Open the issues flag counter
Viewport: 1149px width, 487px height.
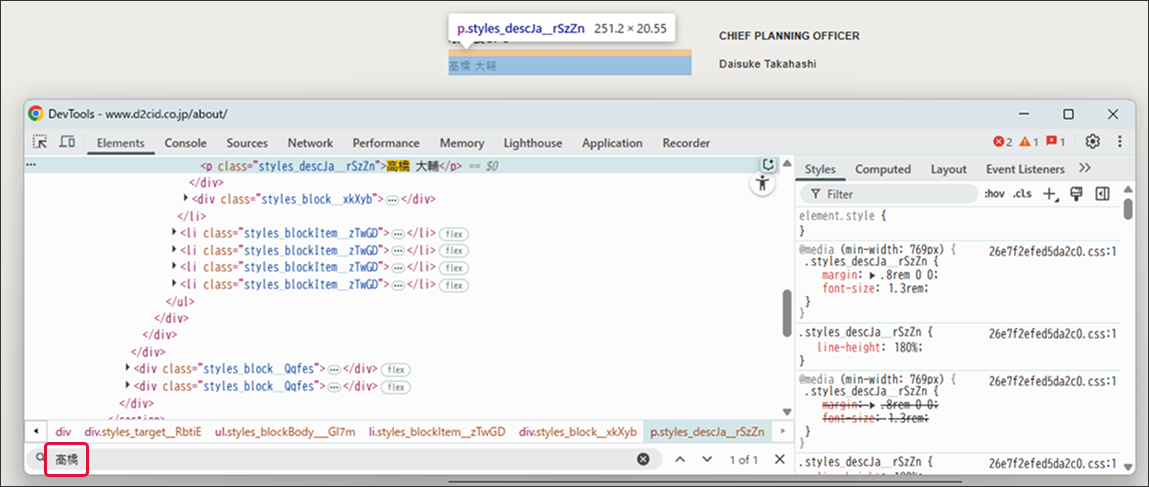[x=1055, y=142]
